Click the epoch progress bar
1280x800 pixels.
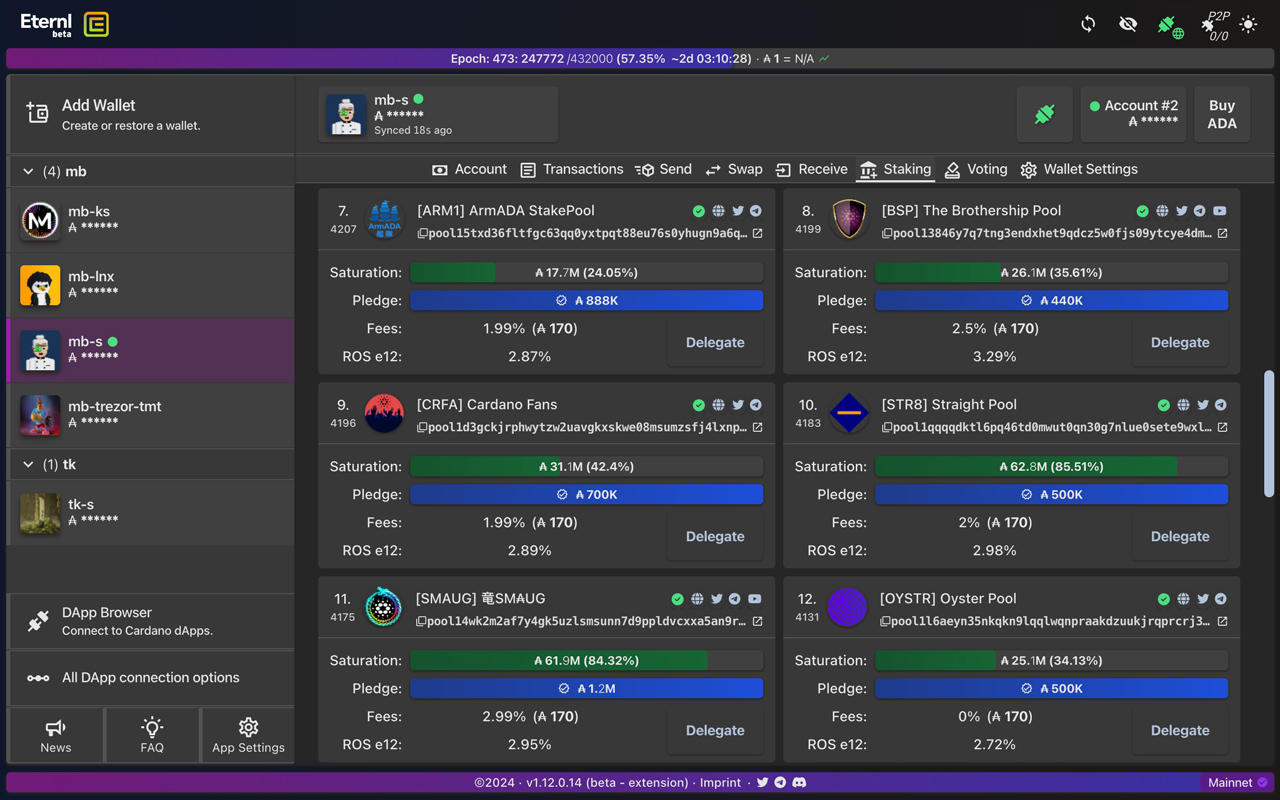640,59
